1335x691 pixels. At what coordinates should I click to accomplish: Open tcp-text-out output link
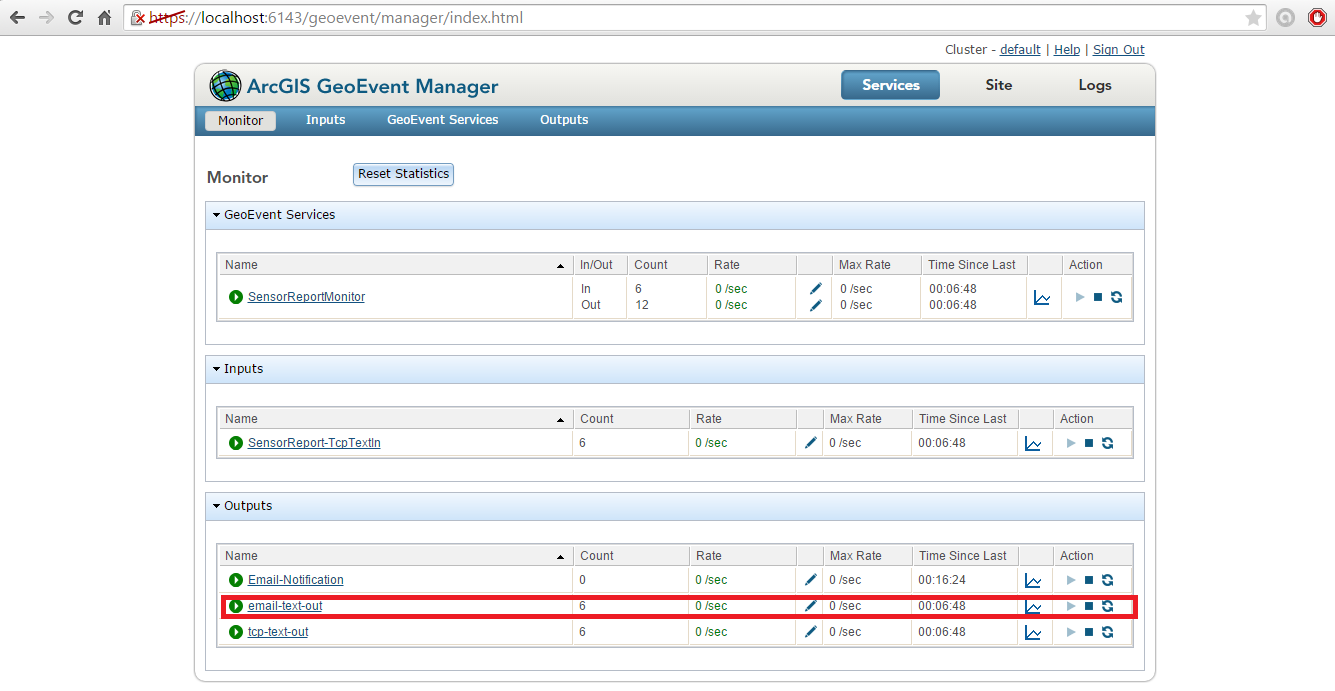(278, 632)
